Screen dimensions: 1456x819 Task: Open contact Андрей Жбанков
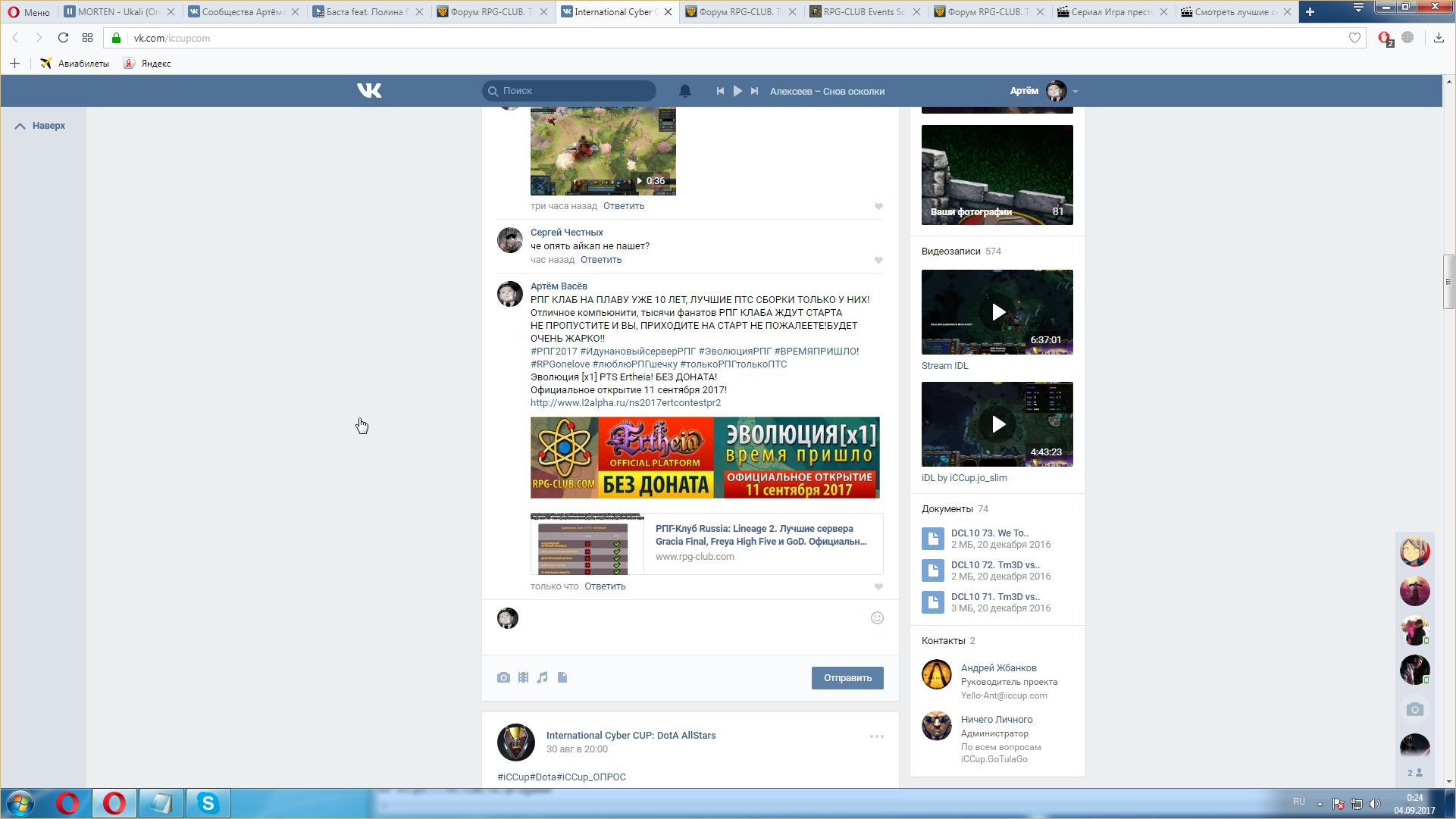(x=999, y=668)
